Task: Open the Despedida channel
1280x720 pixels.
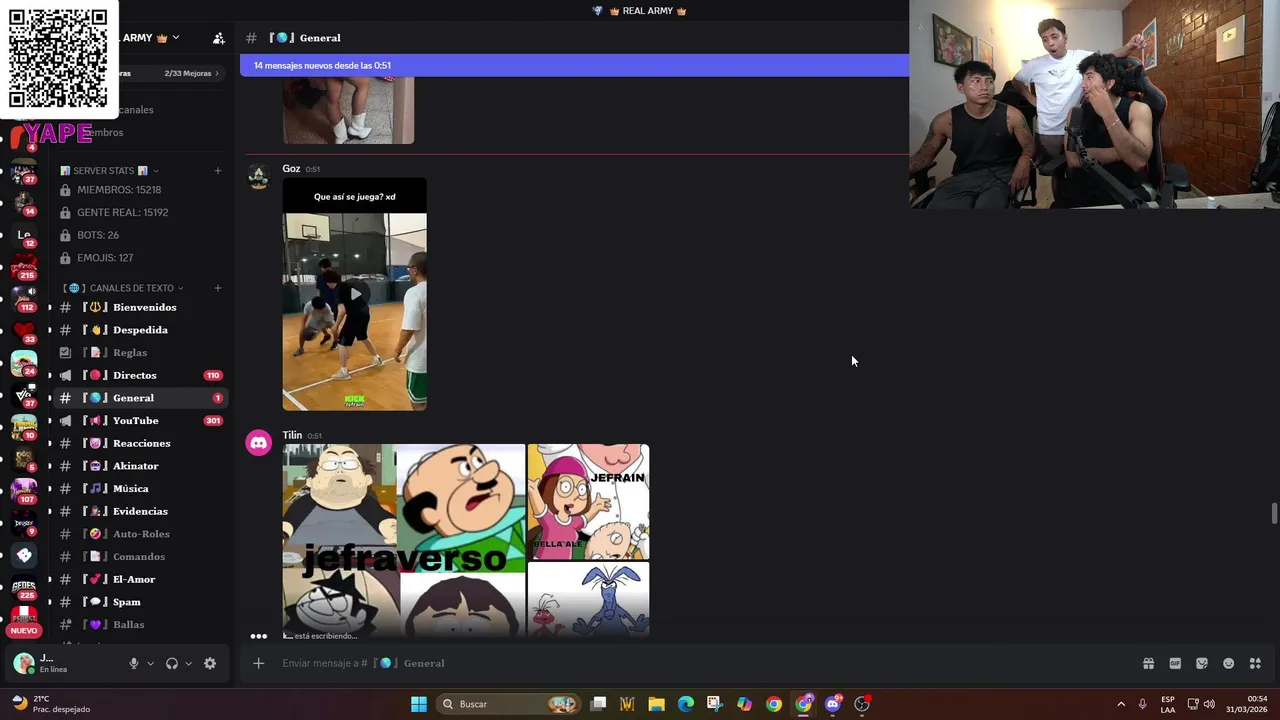Action: (140, 330)
